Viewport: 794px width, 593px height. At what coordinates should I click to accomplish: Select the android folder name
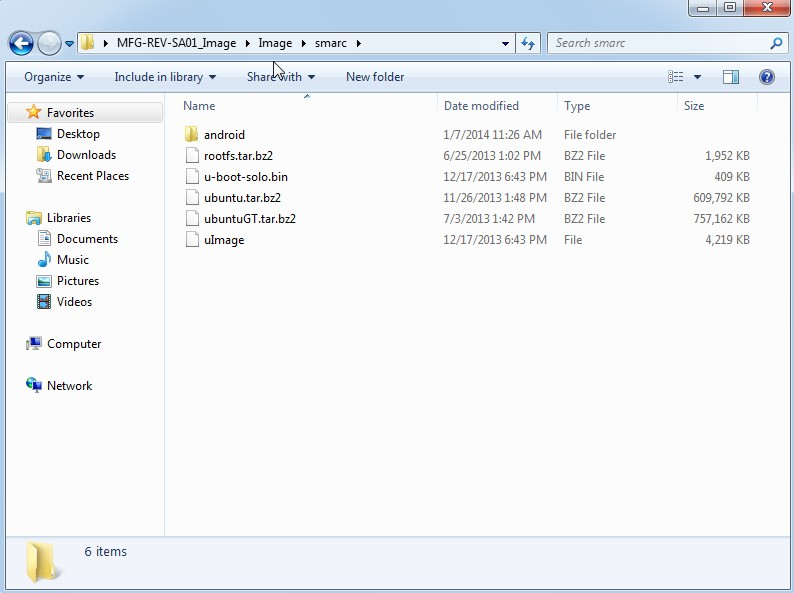tap(224, 135)
